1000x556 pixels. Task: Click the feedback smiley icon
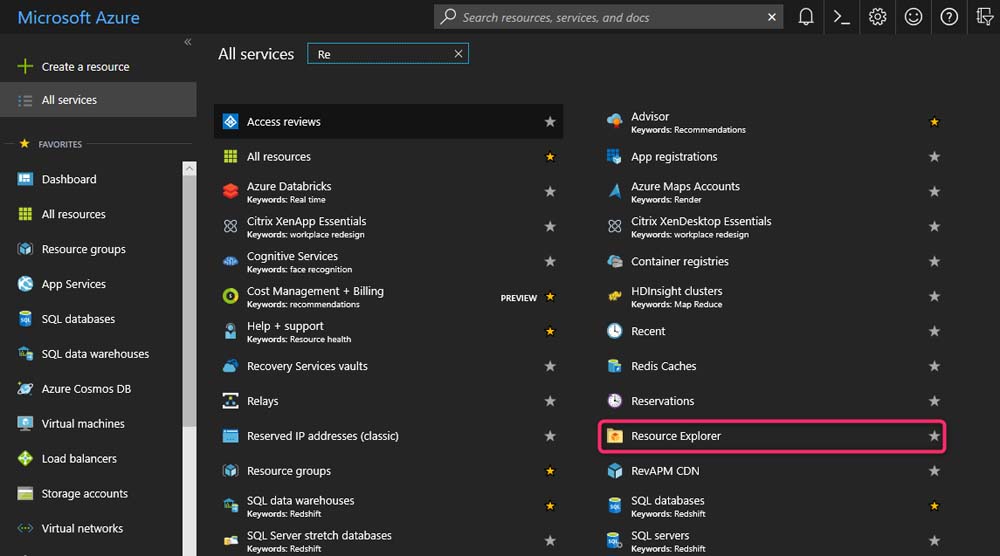pos(913,17)
